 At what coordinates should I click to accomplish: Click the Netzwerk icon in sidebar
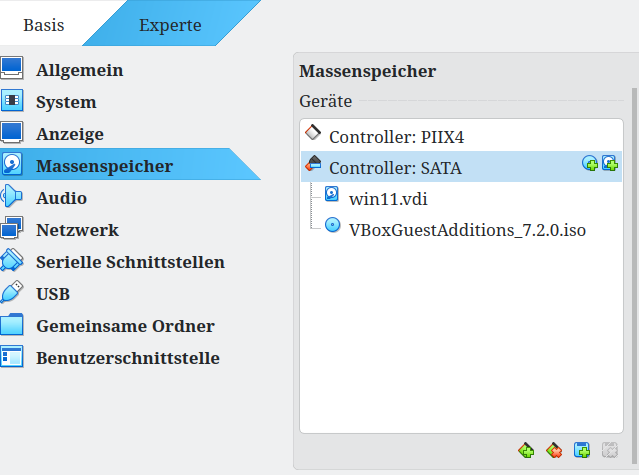[12, 229]
